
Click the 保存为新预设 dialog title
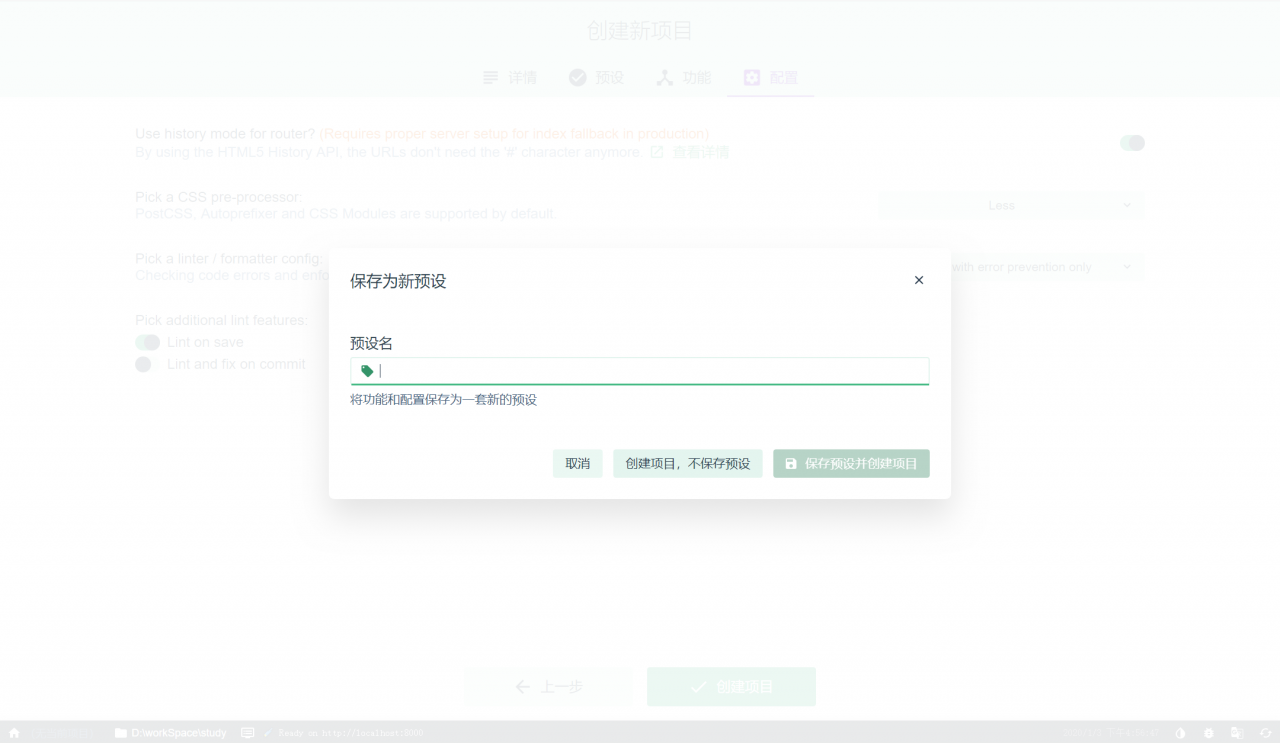coord(398,281)
